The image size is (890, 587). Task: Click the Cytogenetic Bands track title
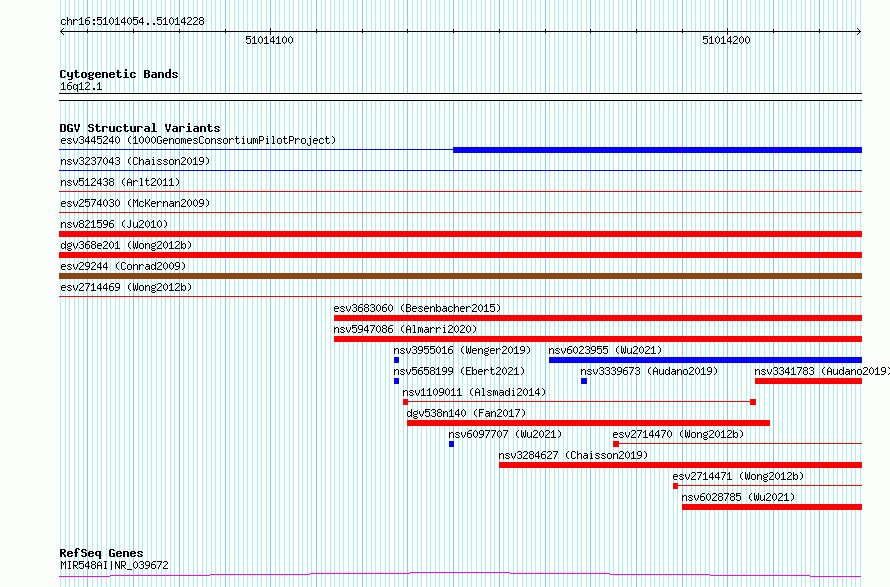coord(119,74)
